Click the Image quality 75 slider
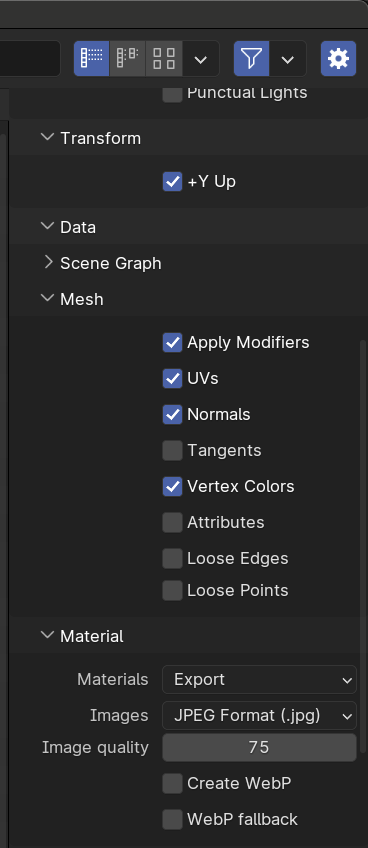This screenshot has width=368, height=848. [x=259, y=747]
